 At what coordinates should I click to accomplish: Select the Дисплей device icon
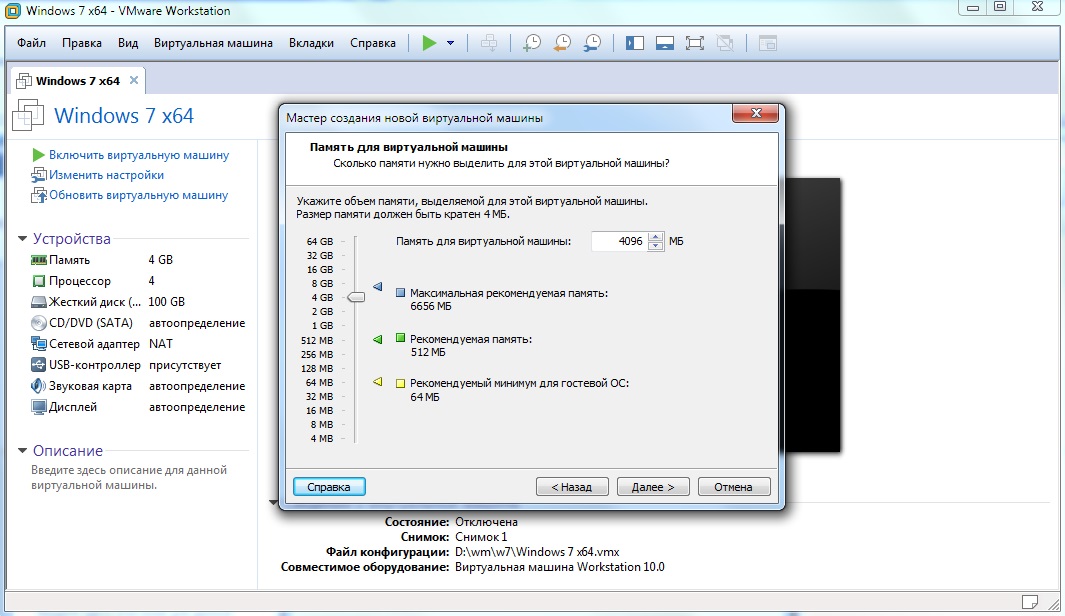point(39,407)
